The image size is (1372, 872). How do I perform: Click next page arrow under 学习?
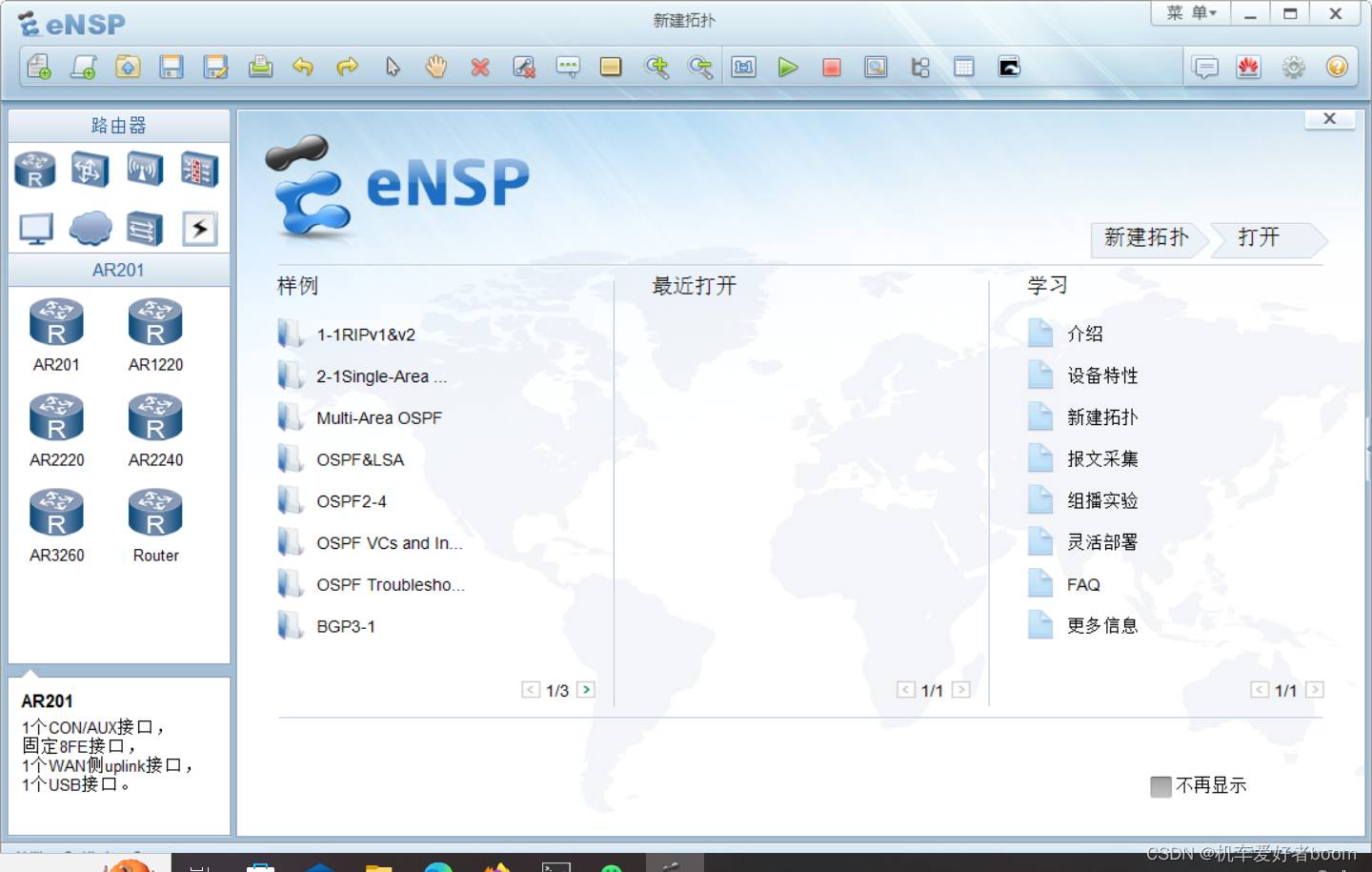pyautogui.click(x=1314, y=689)
